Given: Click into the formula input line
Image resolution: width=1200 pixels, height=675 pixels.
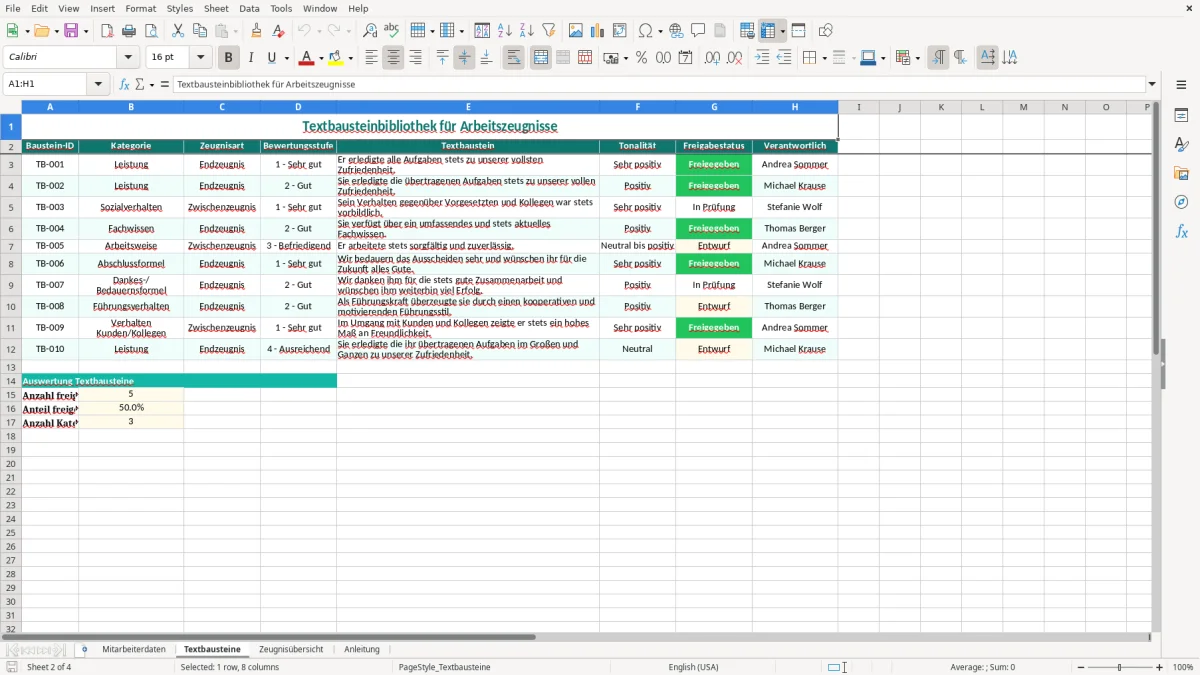Looking at the screenshot, I should click(658, 84).
